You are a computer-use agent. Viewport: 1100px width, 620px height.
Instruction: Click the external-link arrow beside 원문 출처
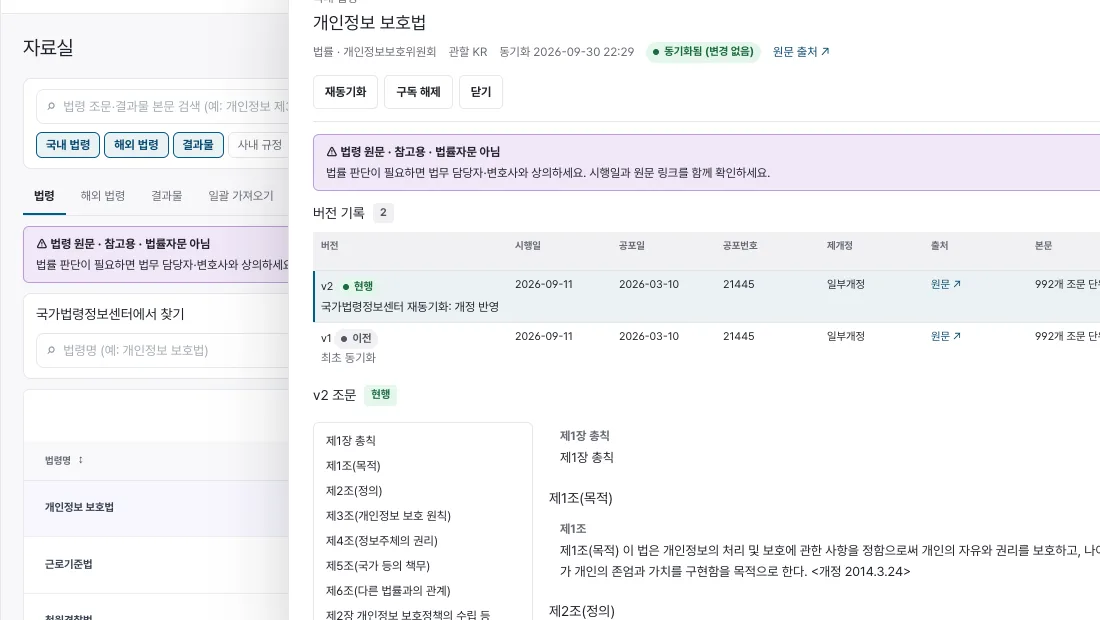tap(826, 52)
